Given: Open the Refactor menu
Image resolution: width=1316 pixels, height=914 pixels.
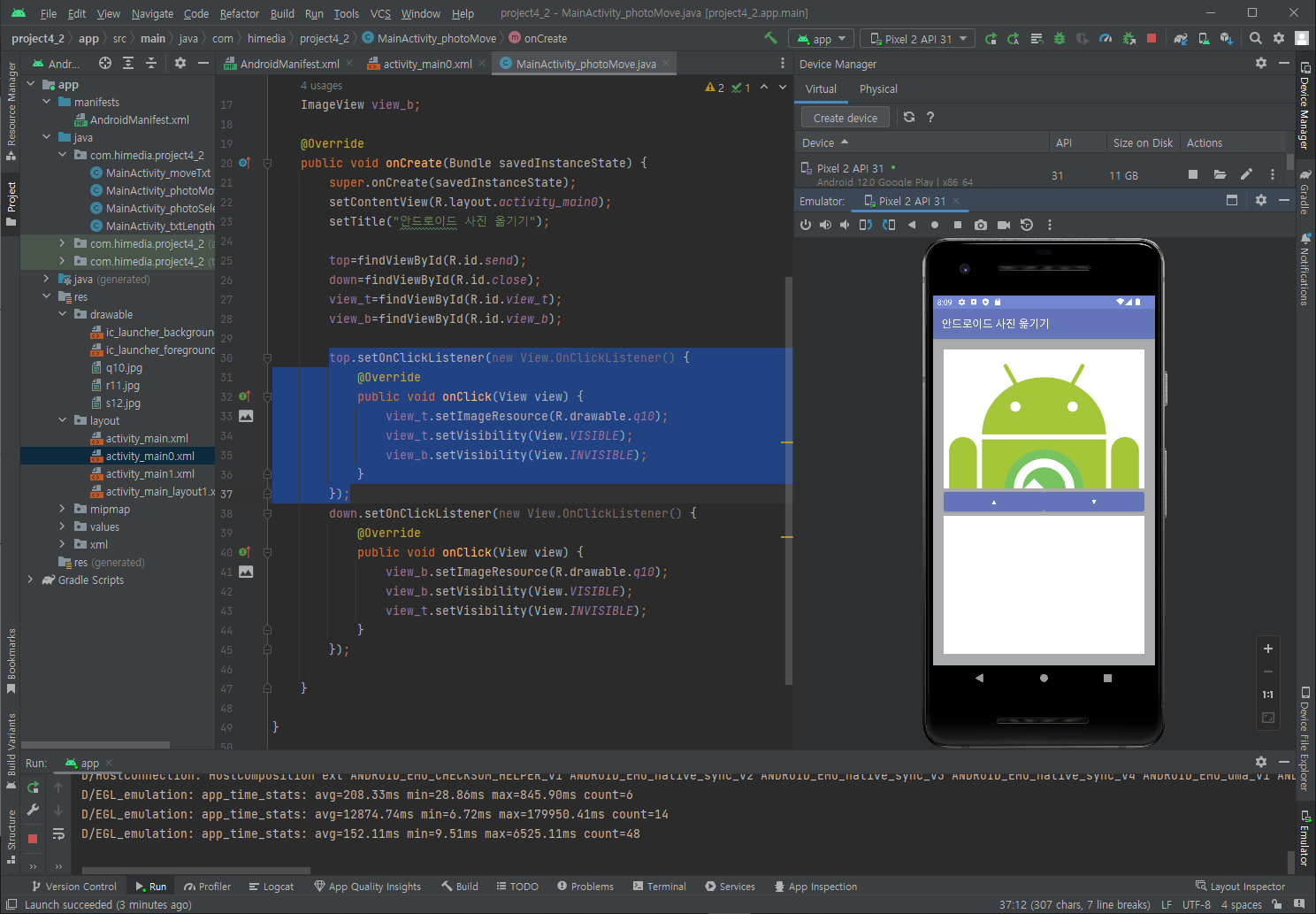Looking at the screenshot, I should point(240,13).
